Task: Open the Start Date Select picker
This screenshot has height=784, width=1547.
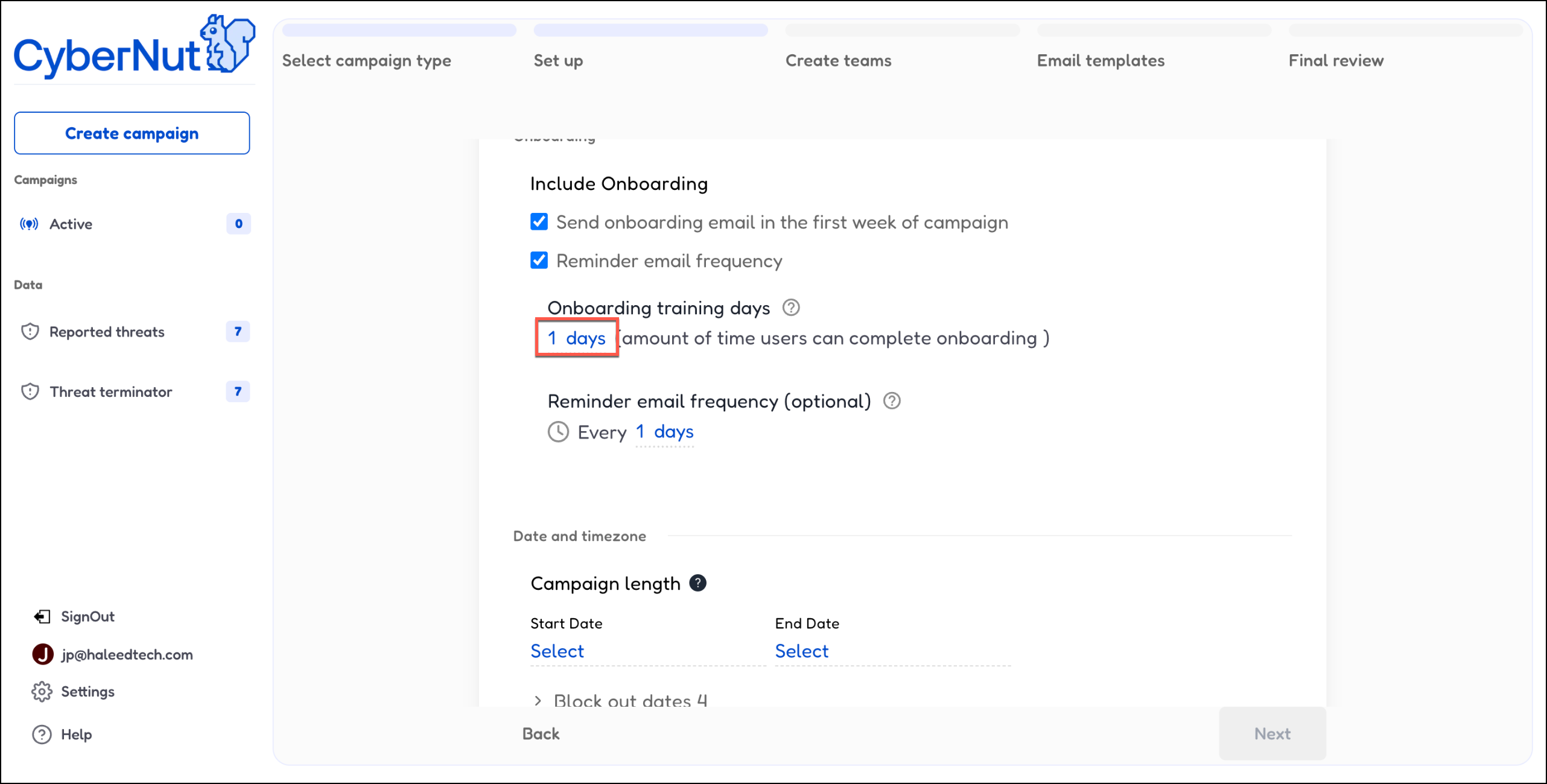Action: coord(557,651)
